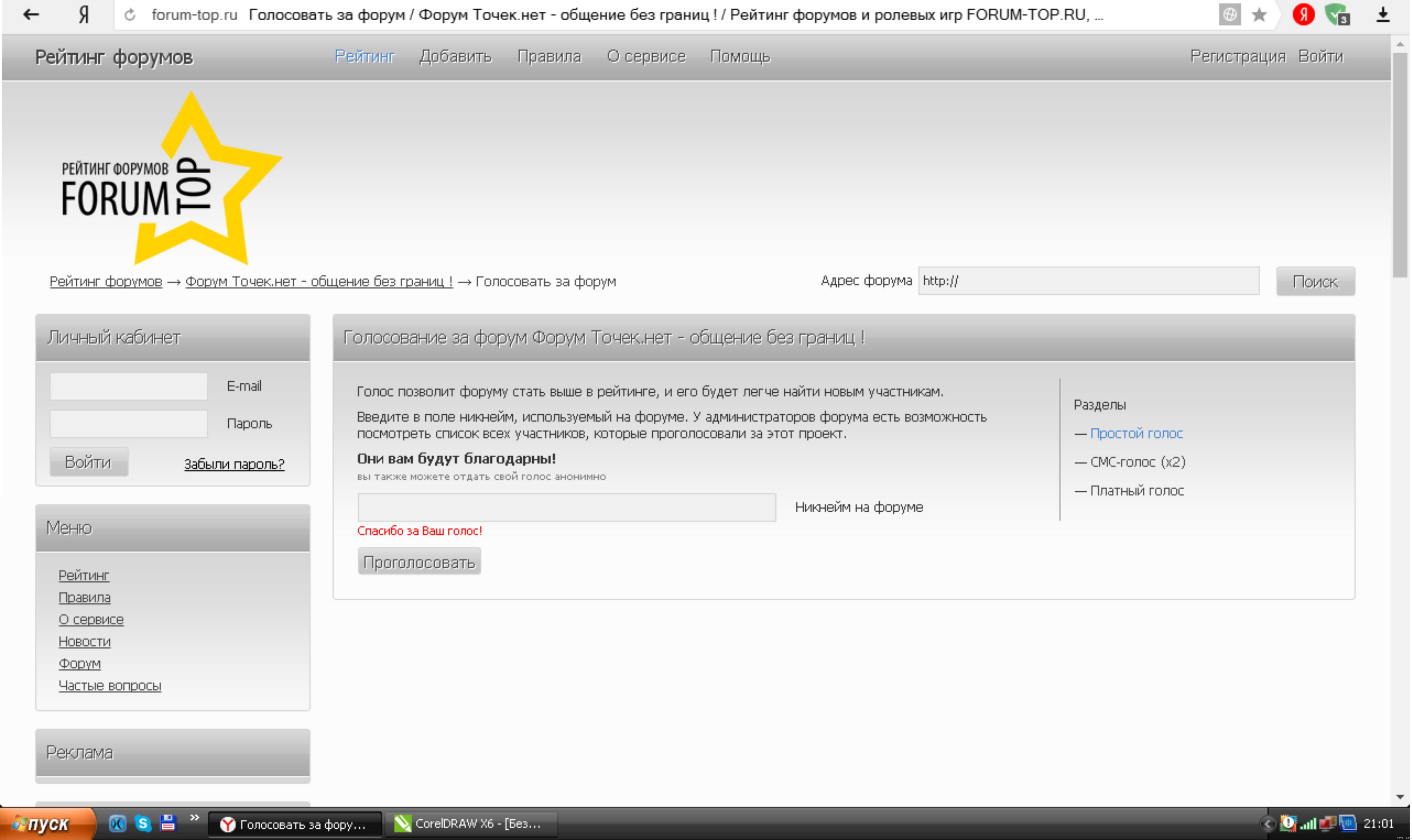Select the Голосовать за форум taskbar button
Screen dimensions: 1412x840
296,824
